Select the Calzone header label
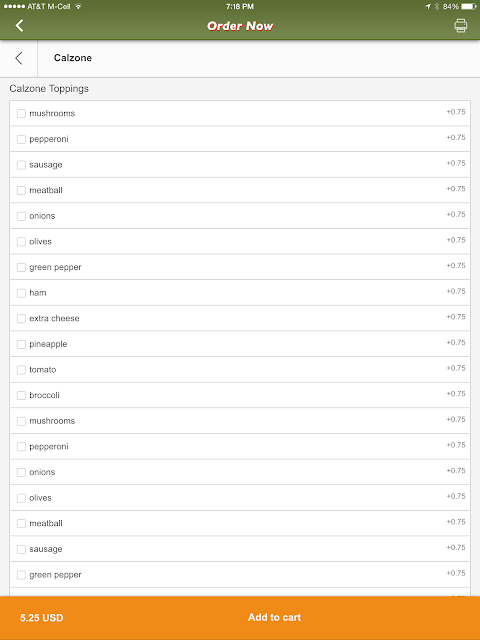 click(x=73, y=58)
